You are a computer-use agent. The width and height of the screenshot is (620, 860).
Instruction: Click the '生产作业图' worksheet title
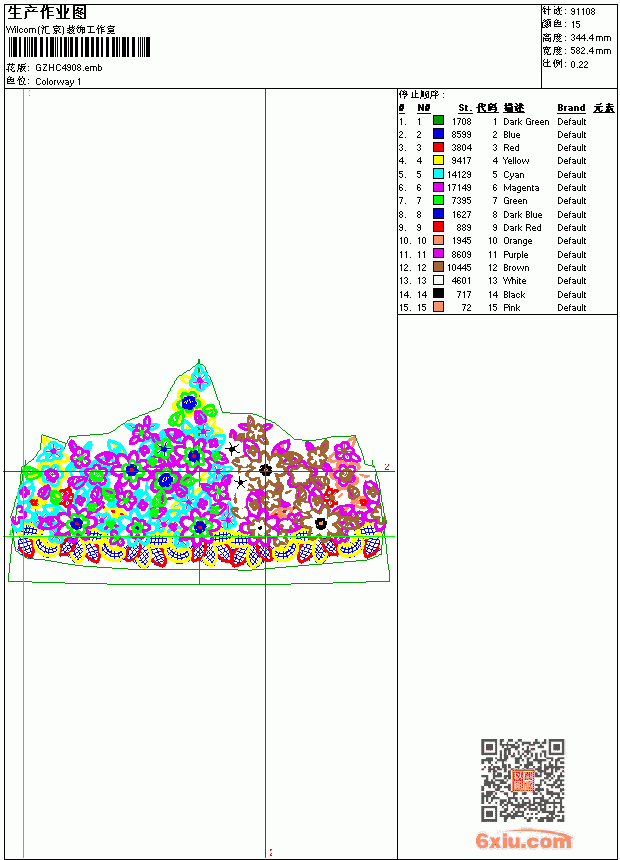[47, 13]
